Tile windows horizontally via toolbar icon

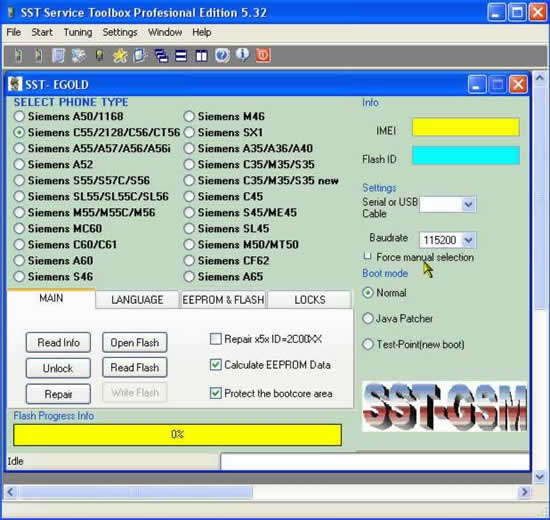[x=181, y=56]
